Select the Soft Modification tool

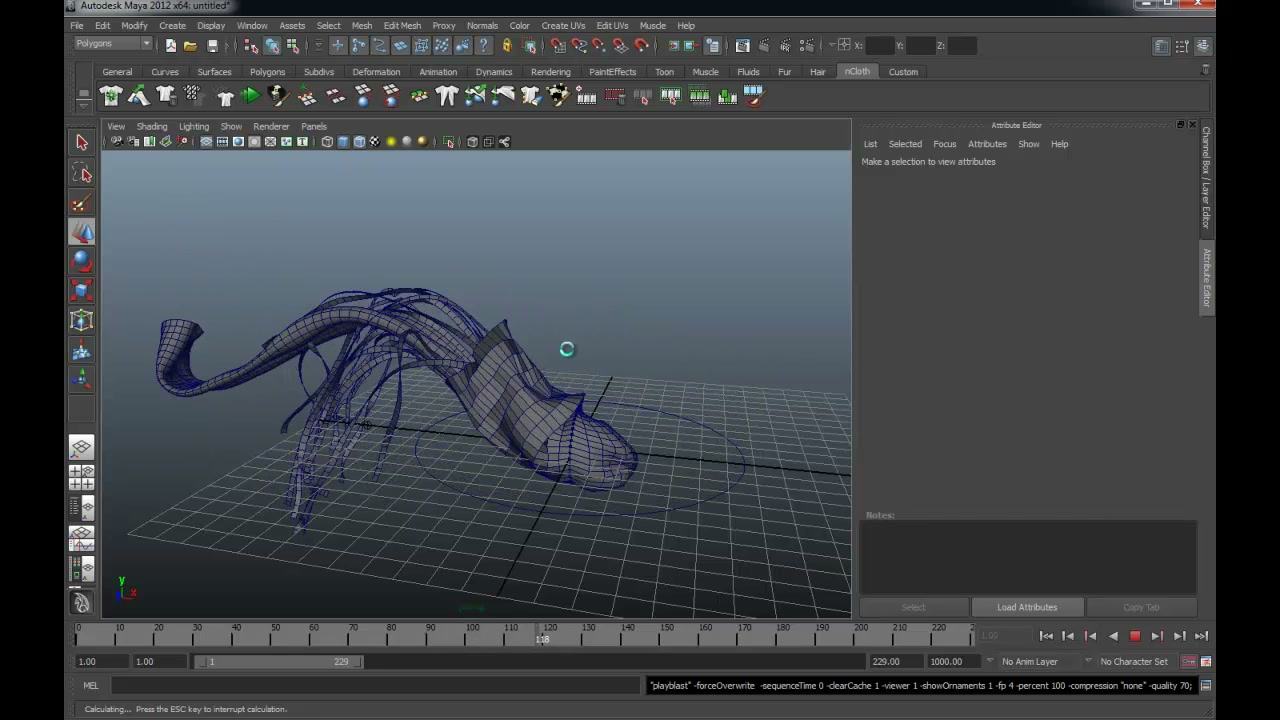pyautogui.click(x=82, y=351)
